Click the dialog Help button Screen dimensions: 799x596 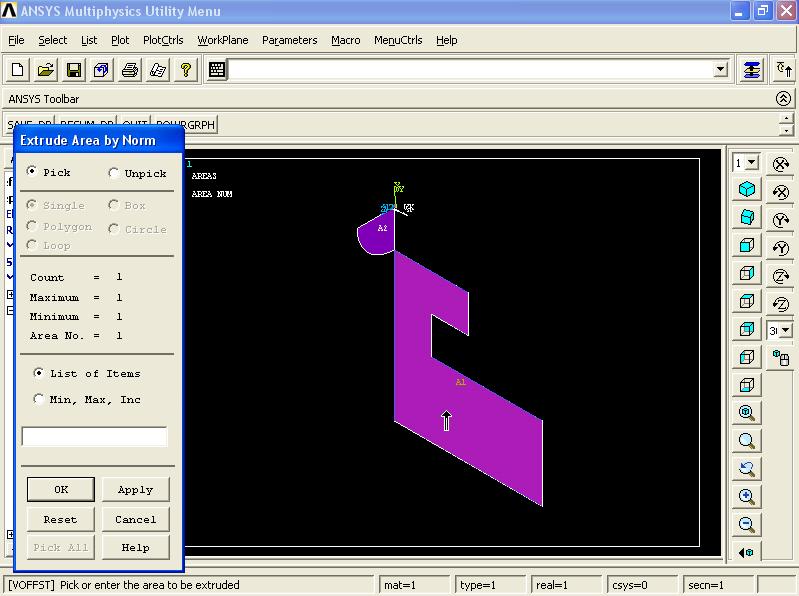136,548
